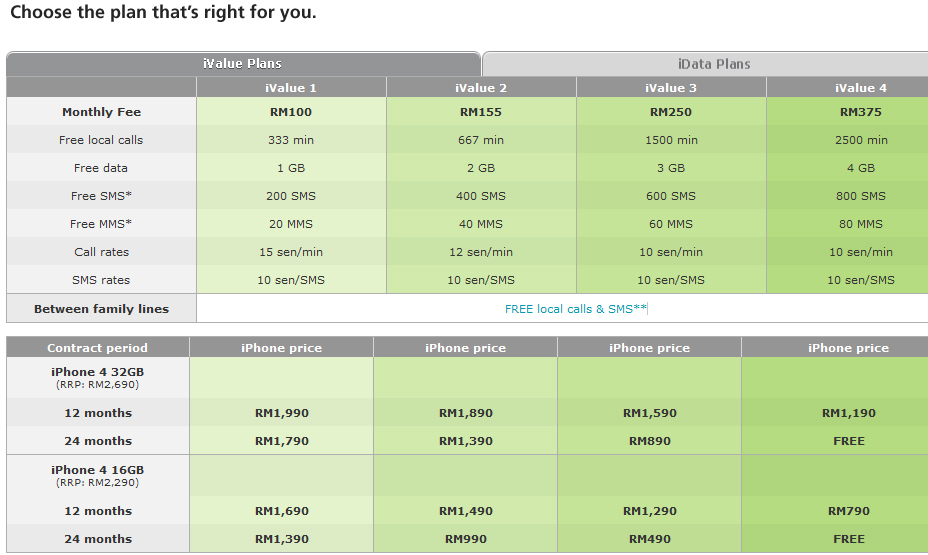Select the iPhone 4 16GB row heading
Image resolution: width=928 pixels, height=555 pixels.
point(98,476)
